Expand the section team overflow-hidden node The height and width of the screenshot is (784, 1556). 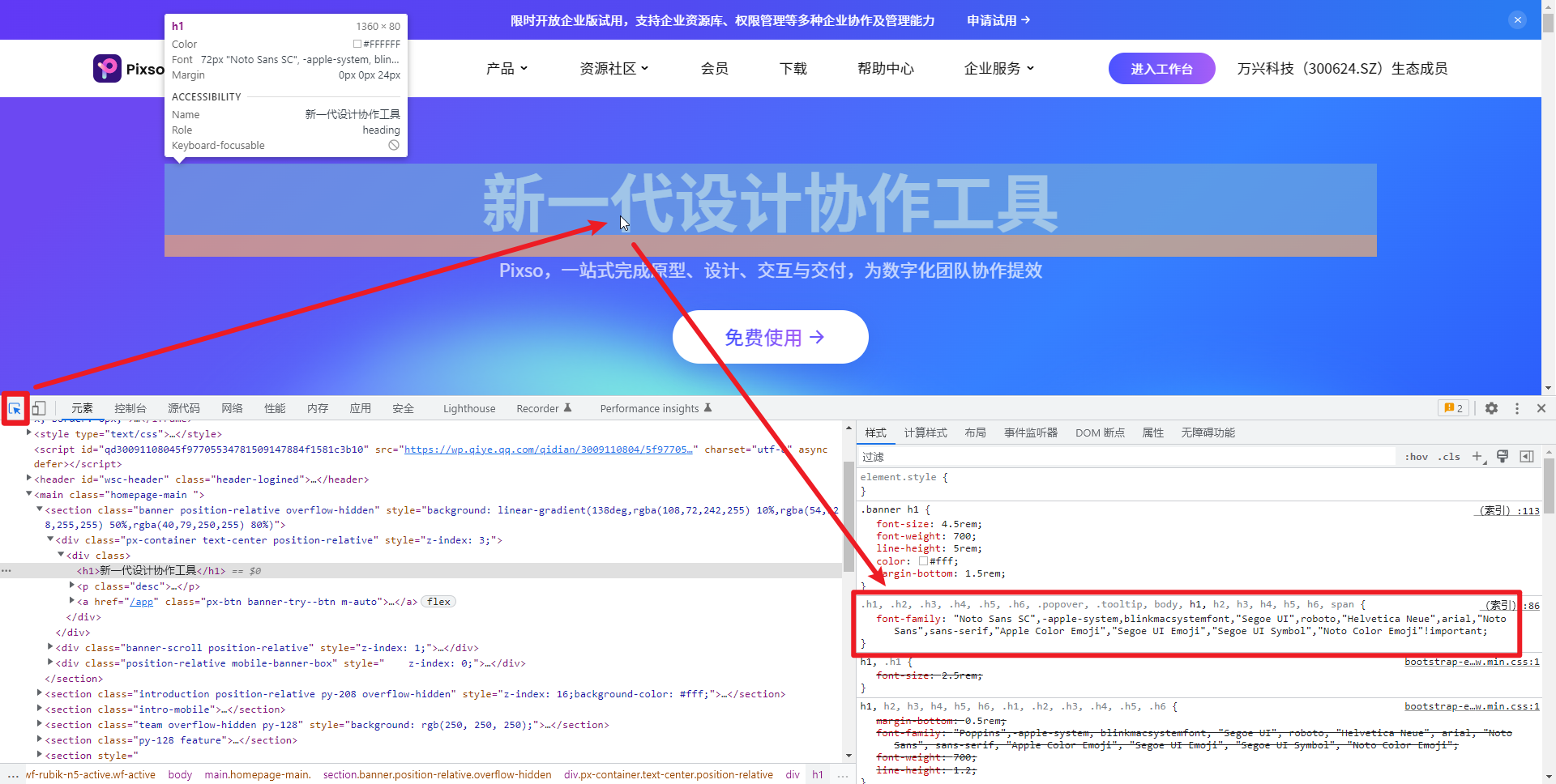coord(40,724)
